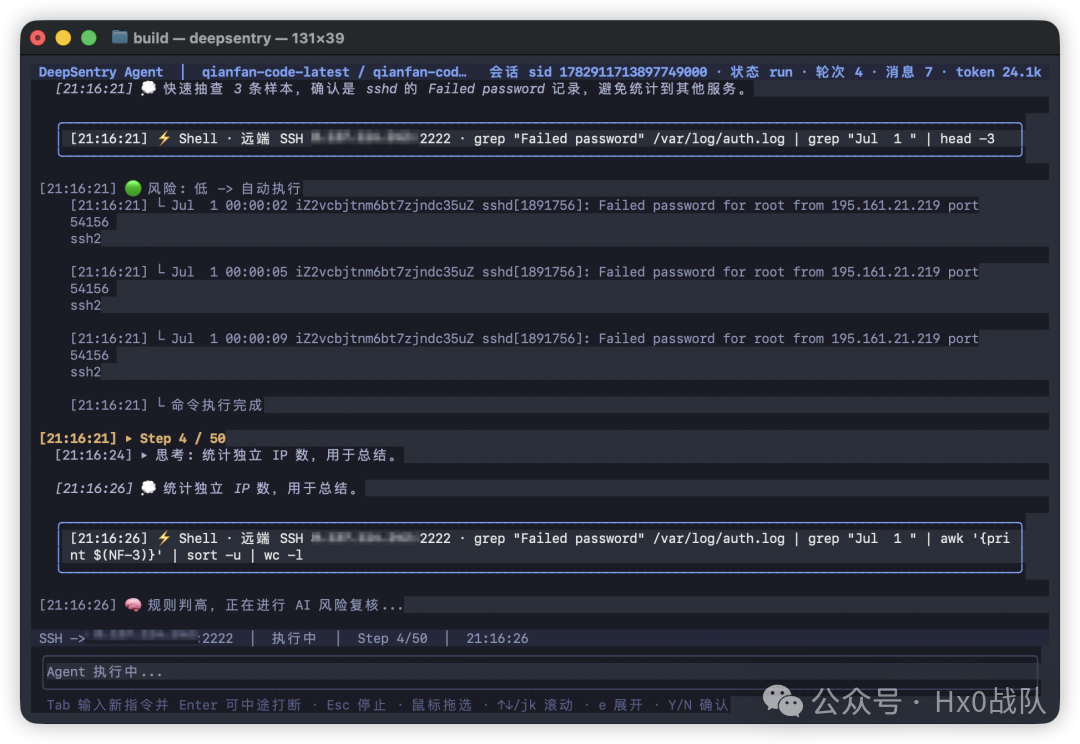Click the qianfan-code-latest model name
Viewport: 1080px width, 744px height.
point(276,72)
